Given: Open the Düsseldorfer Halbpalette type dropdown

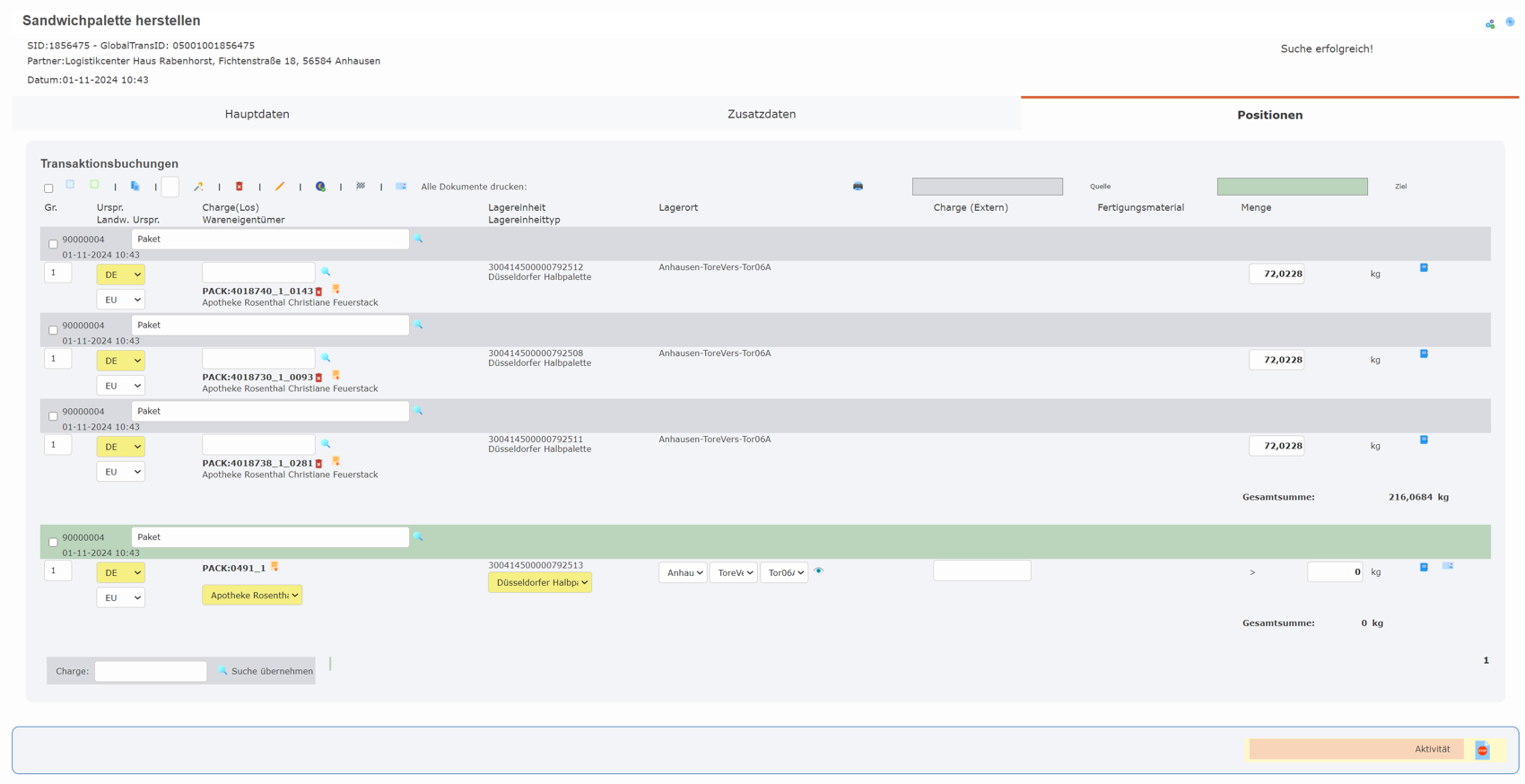Looking at the screenshot, I should click(x=540, y=582).
